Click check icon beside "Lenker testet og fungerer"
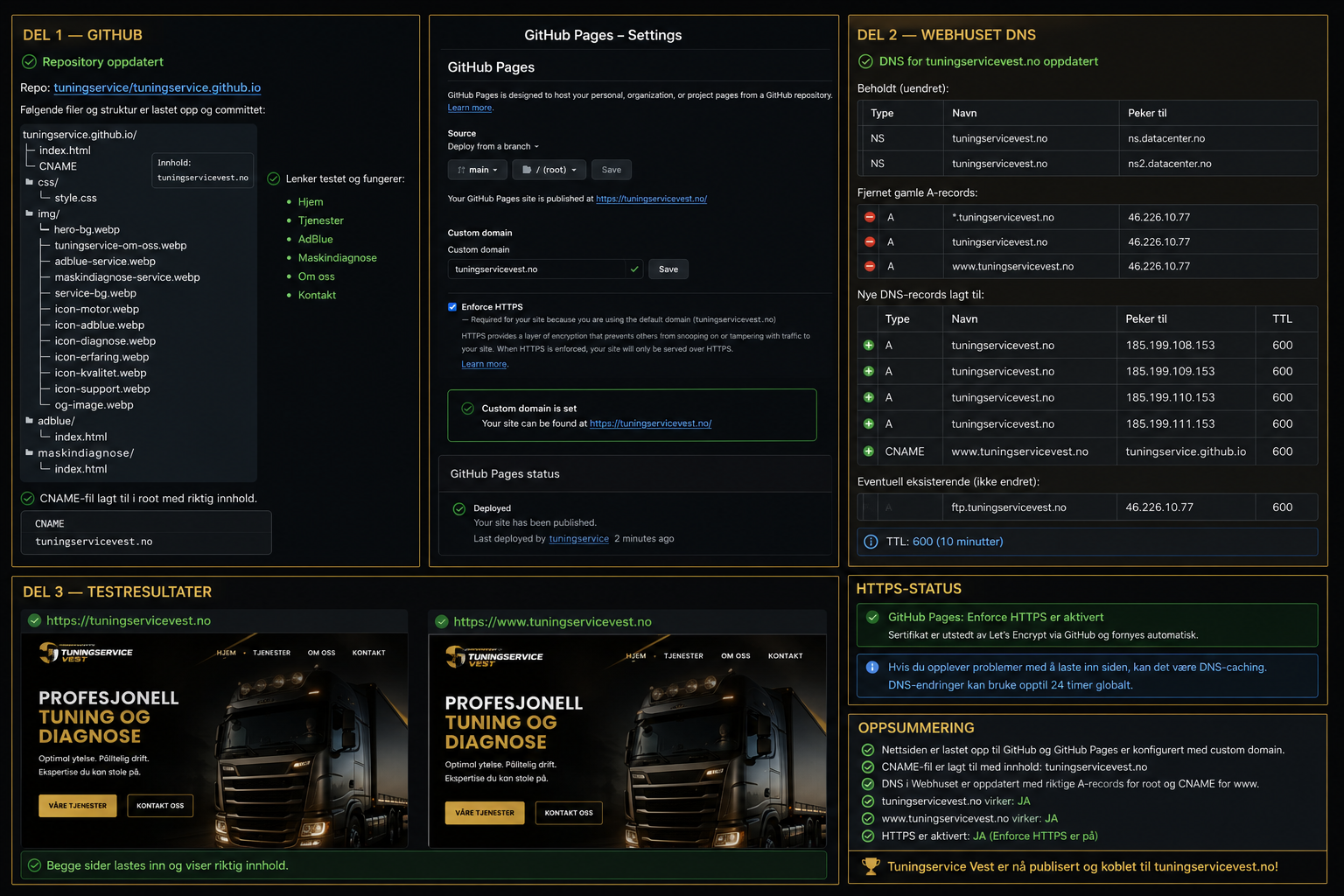Image resolution: width=1344 pixels, height=896 pixels. tap(273, 178)
